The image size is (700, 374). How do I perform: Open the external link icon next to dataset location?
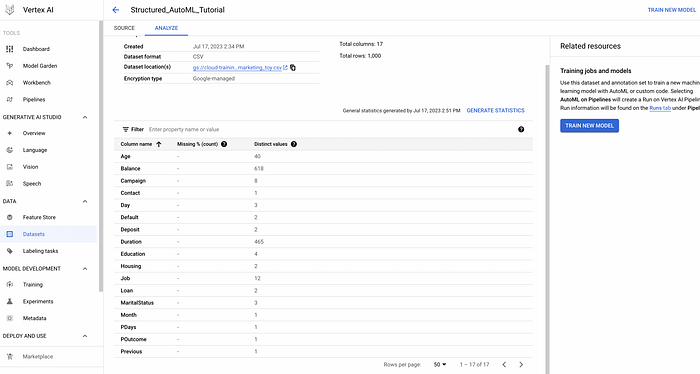click(x=285, y=68)
